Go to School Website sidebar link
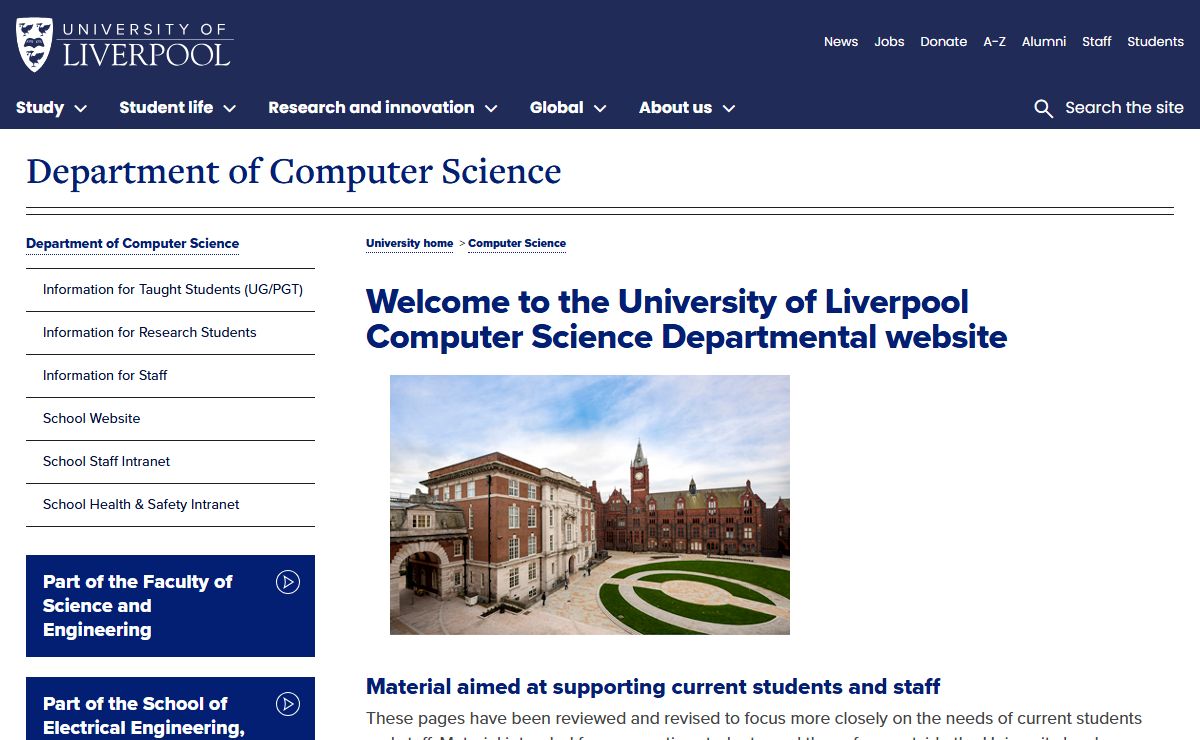The image size is (1200, 740). pyautogui.click(x=92, y=418)
